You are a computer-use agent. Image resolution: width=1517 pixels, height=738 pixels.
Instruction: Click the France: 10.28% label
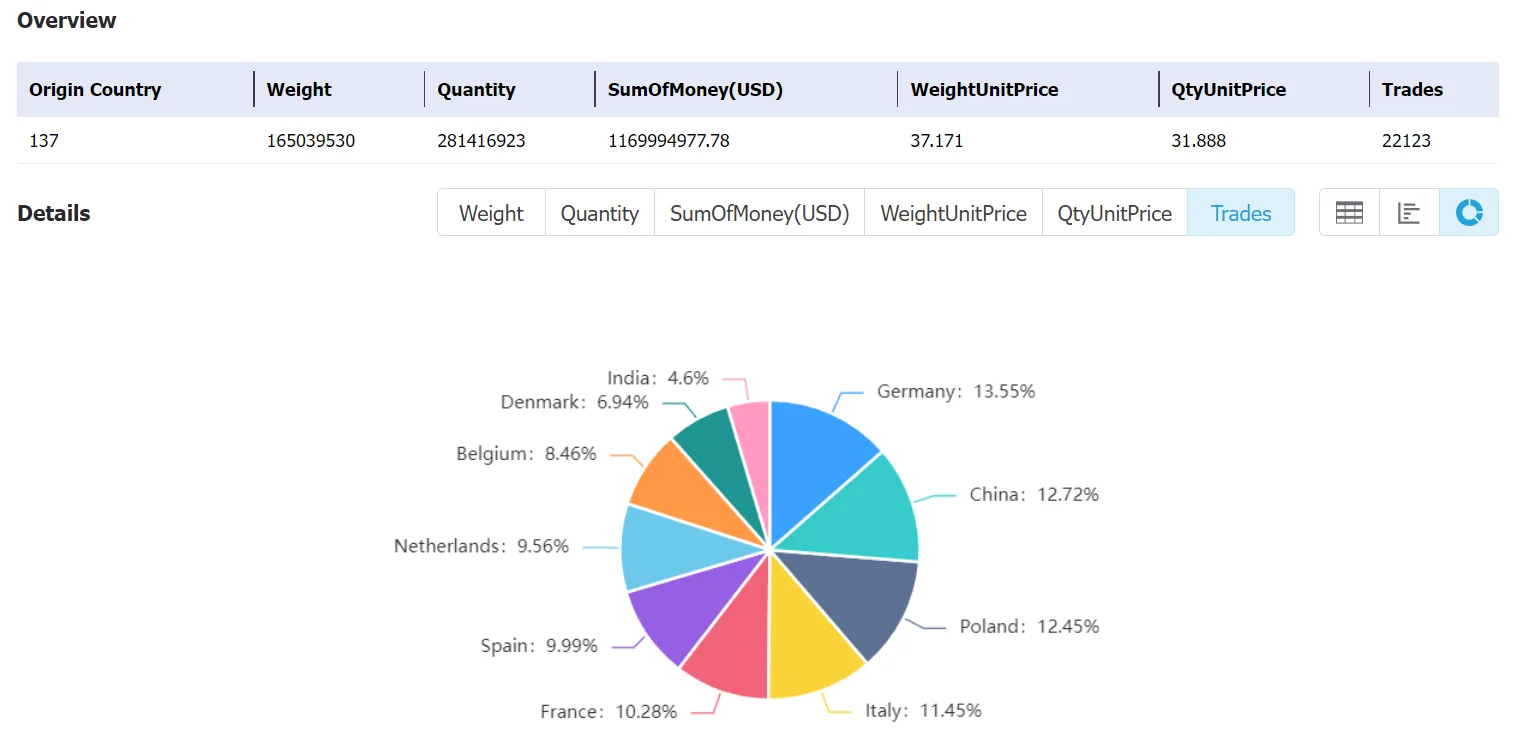(x=609, y=711)
